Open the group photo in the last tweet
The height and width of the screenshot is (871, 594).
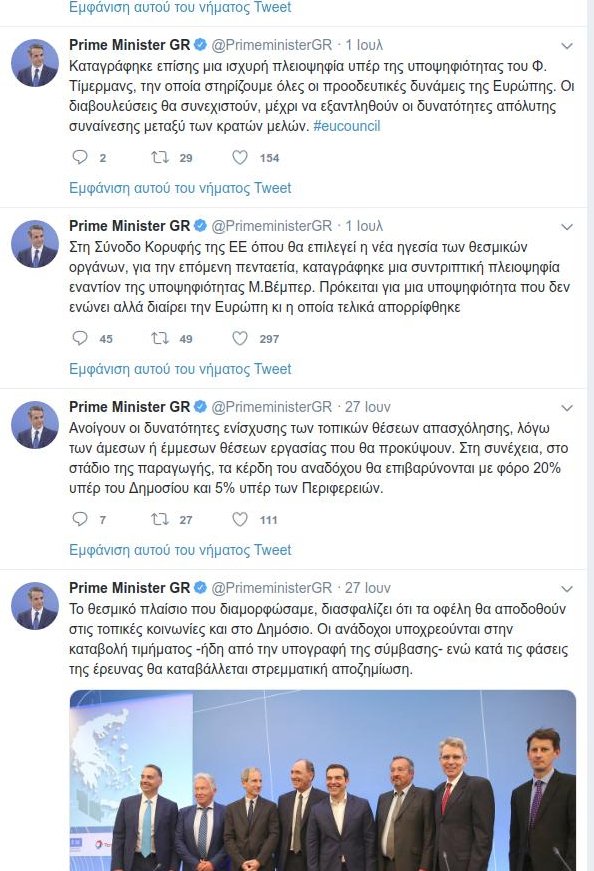pyautogui.click(x=322, y=780)
